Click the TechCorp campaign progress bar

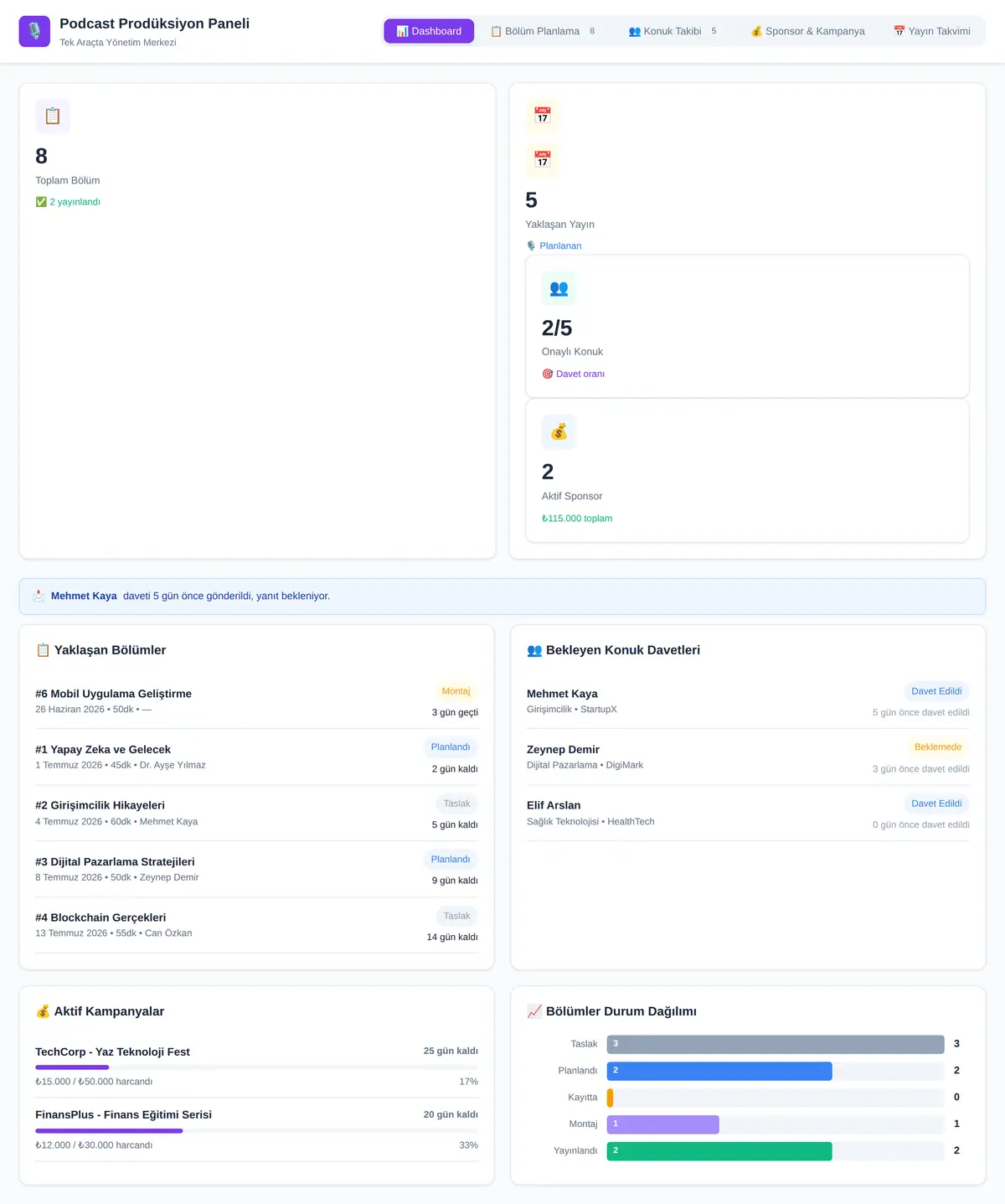pyautogui.click(x=256, y=1067)
